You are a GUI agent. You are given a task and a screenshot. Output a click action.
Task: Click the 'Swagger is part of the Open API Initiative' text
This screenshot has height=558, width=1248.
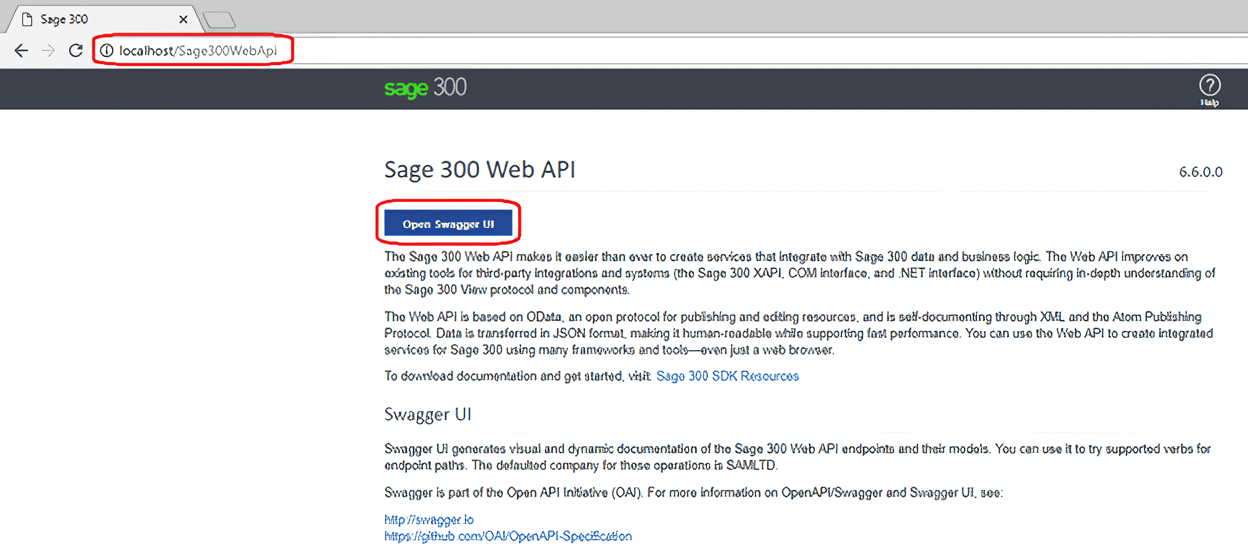(693, 493)
